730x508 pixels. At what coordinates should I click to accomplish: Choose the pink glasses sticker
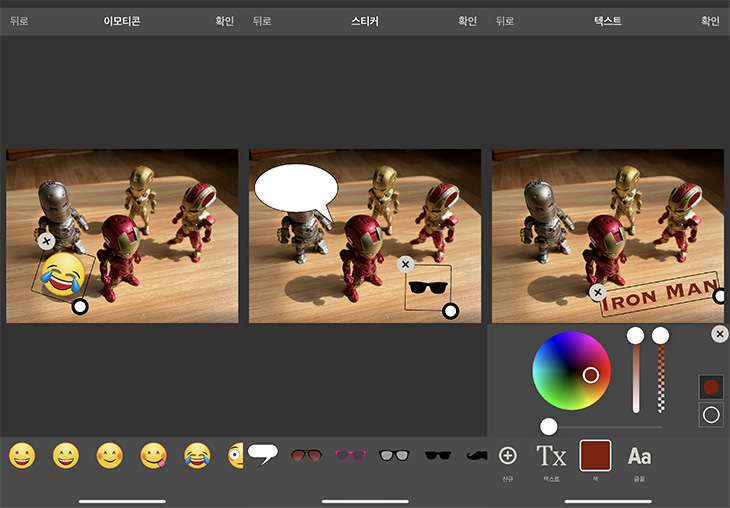(351, 455)
